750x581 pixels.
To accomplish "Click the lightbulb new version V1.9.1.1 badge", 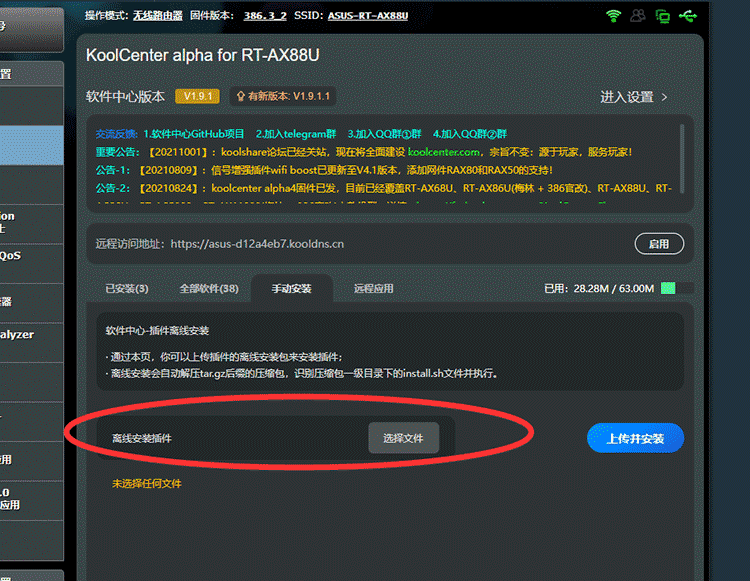I will 283,96.
